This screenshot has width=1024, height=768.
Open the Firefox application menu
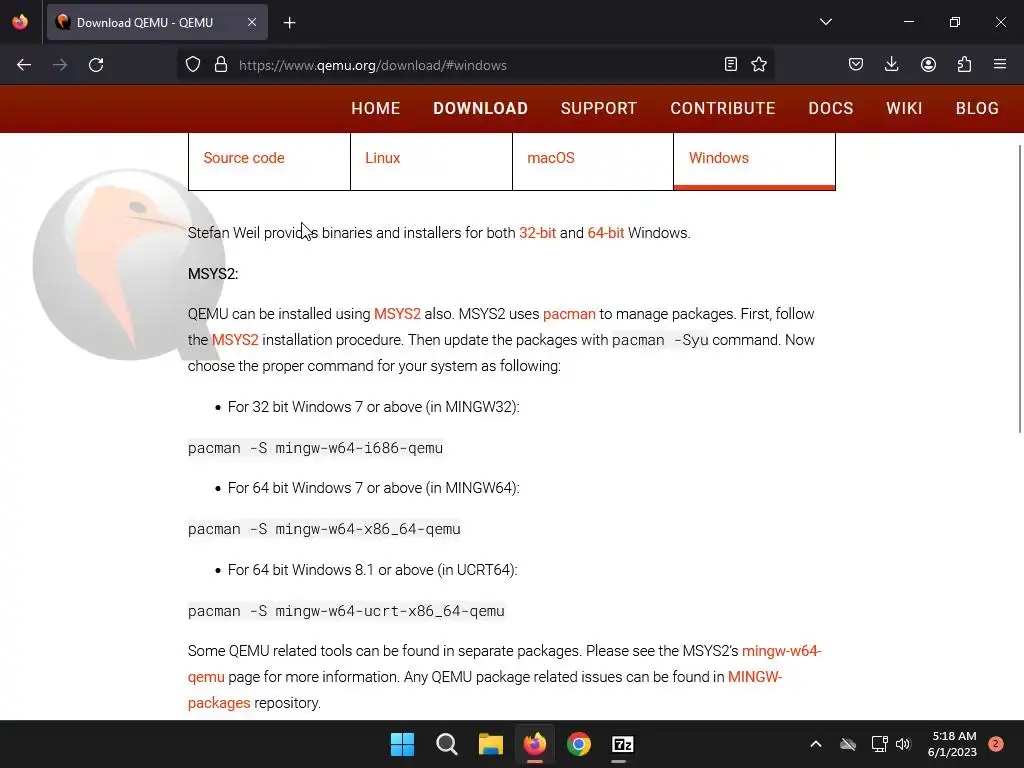pos(1000,64)
